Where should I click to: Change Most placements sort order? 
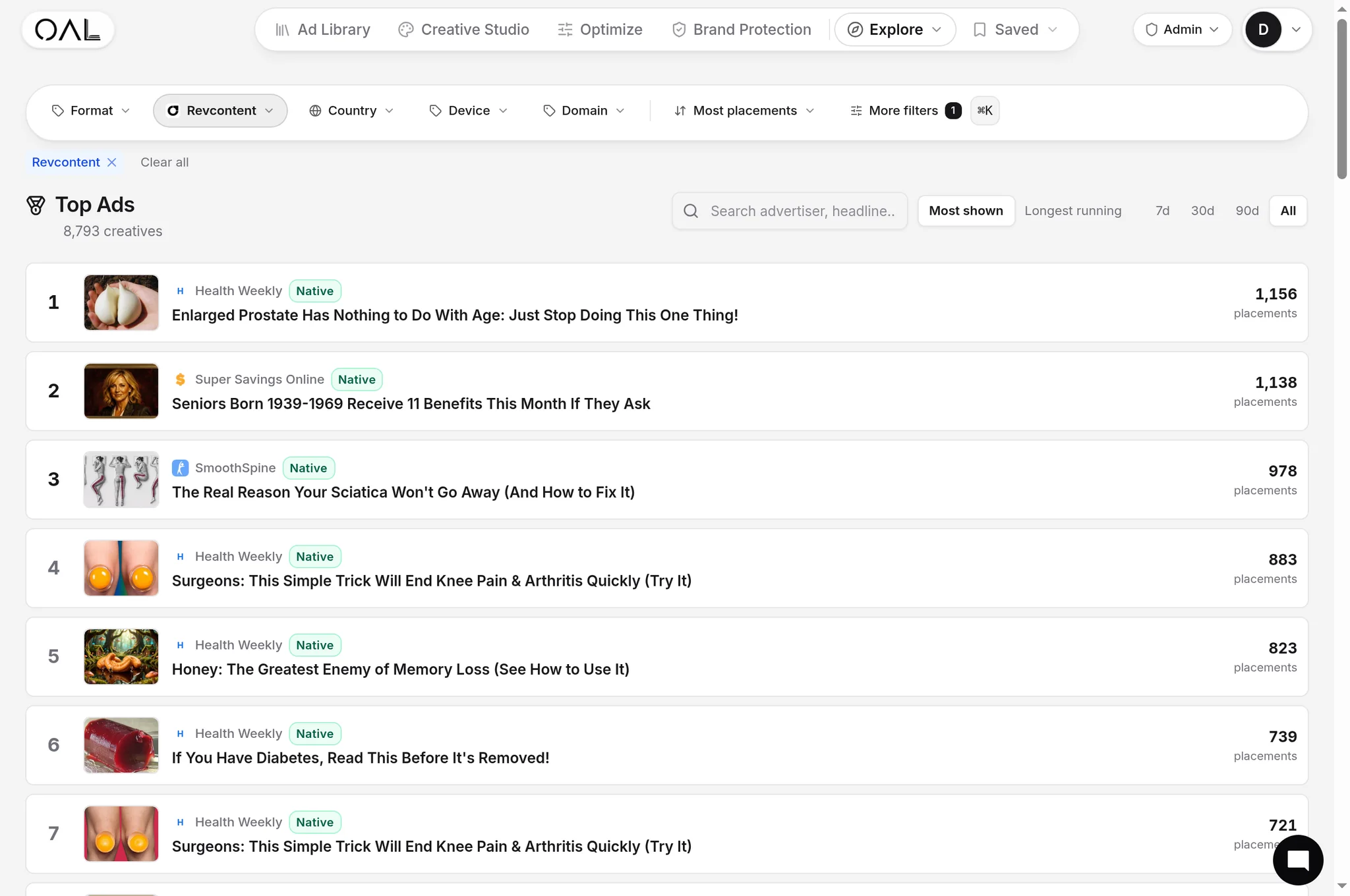744,111
